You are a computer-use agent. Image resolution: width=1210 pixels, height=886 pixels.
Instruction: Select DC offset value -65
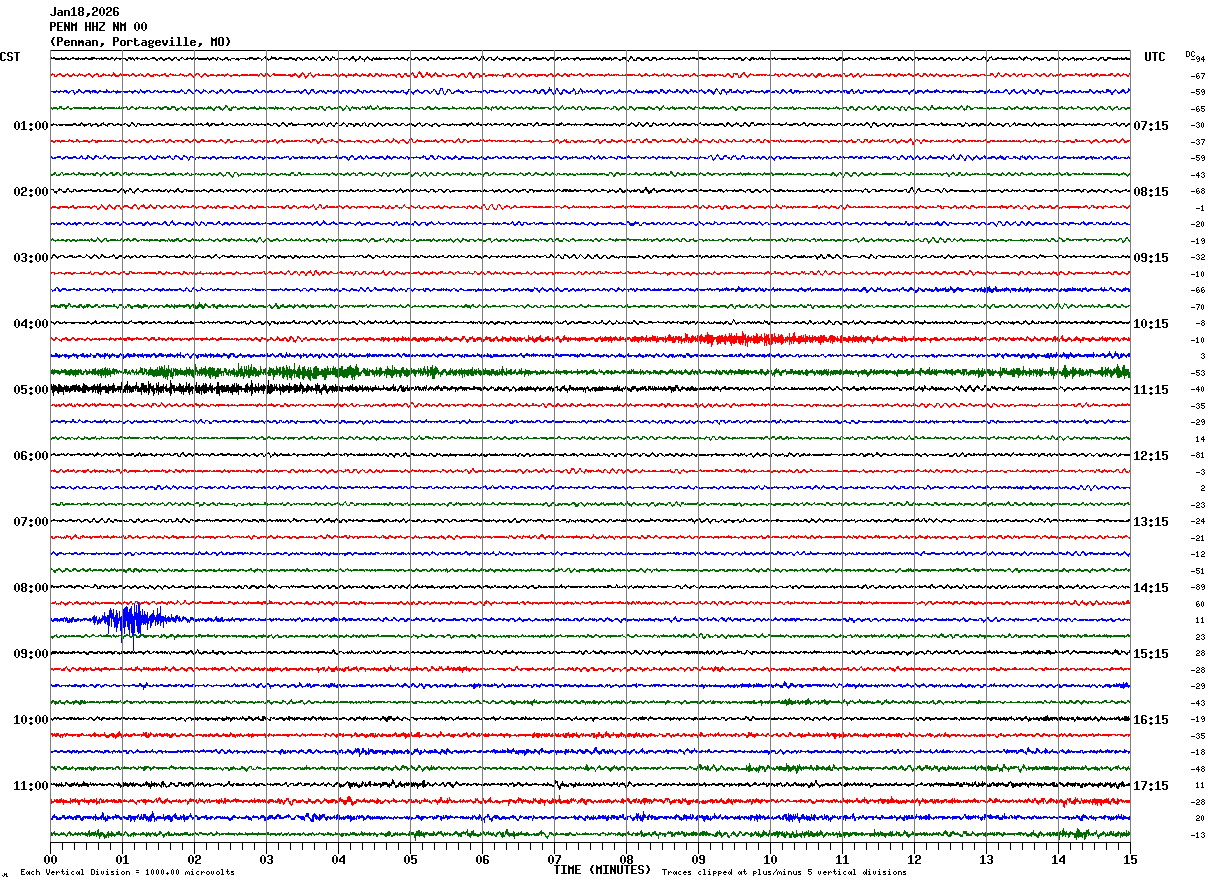(x=1196, y=109)
